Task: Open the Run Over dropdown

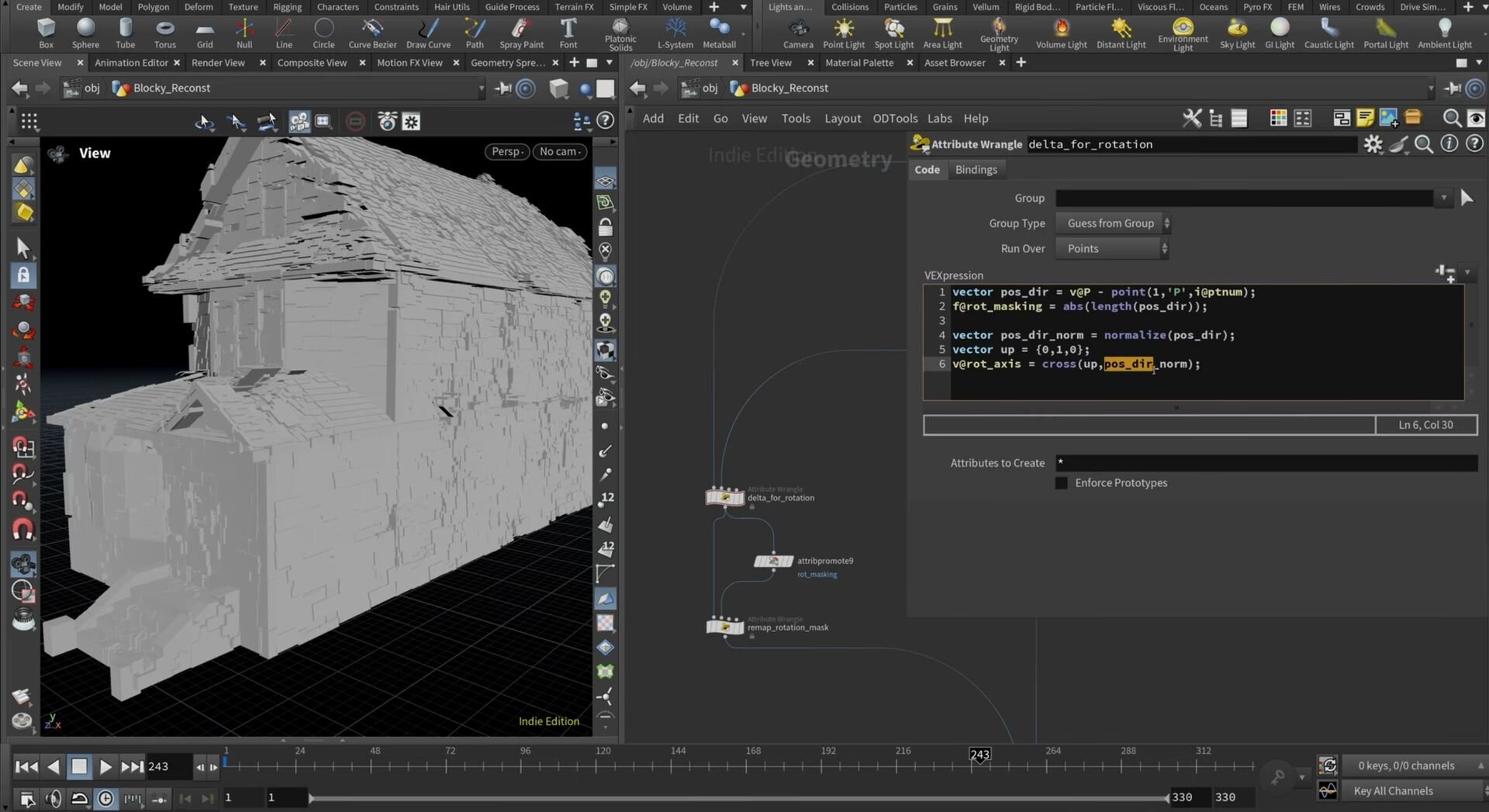Action: tap(1112, 248)
